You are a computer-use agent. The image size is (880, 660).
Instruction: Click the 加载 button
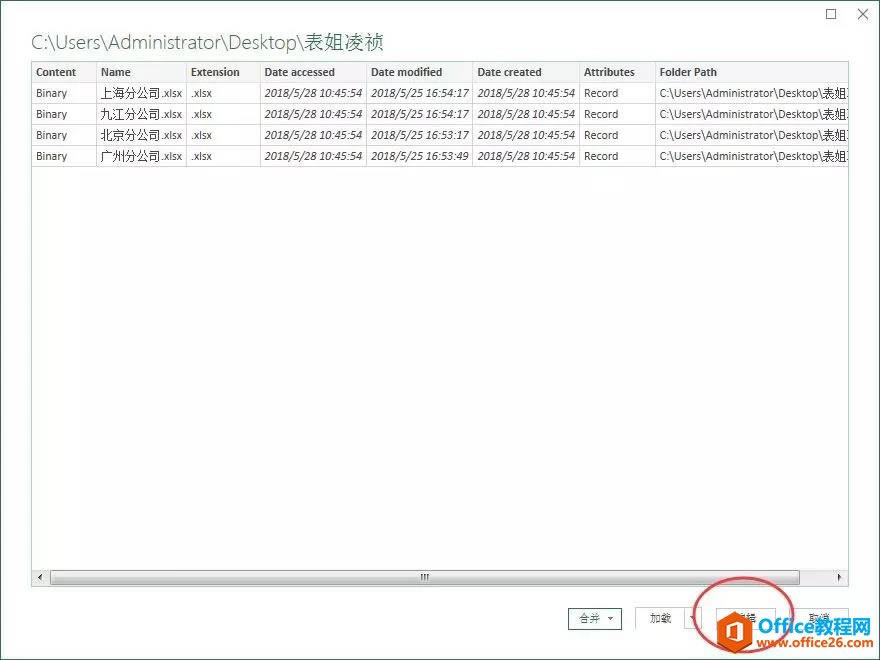coord(660,618)
